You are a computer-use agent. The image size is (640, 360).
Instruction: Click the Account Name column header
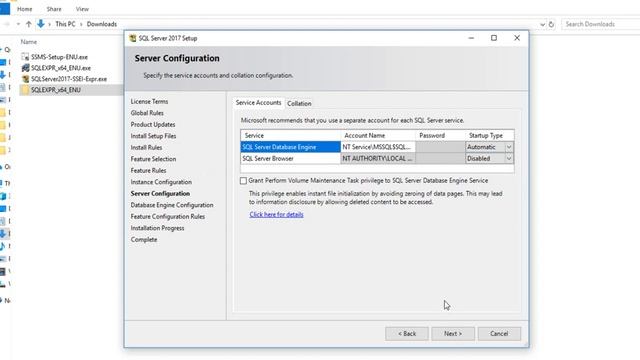378,136
